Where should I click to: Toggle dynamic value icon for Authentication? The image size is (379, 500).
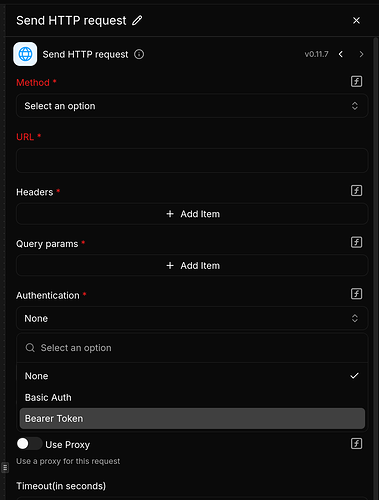[x=356, y=294]
